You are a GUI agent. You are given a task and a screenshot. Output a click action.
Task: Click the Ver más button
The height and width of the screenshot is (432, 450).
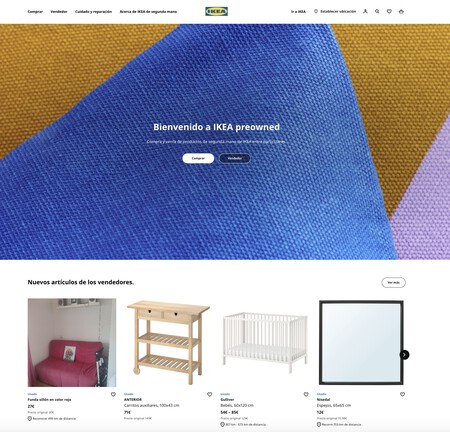tap(393, 282)
